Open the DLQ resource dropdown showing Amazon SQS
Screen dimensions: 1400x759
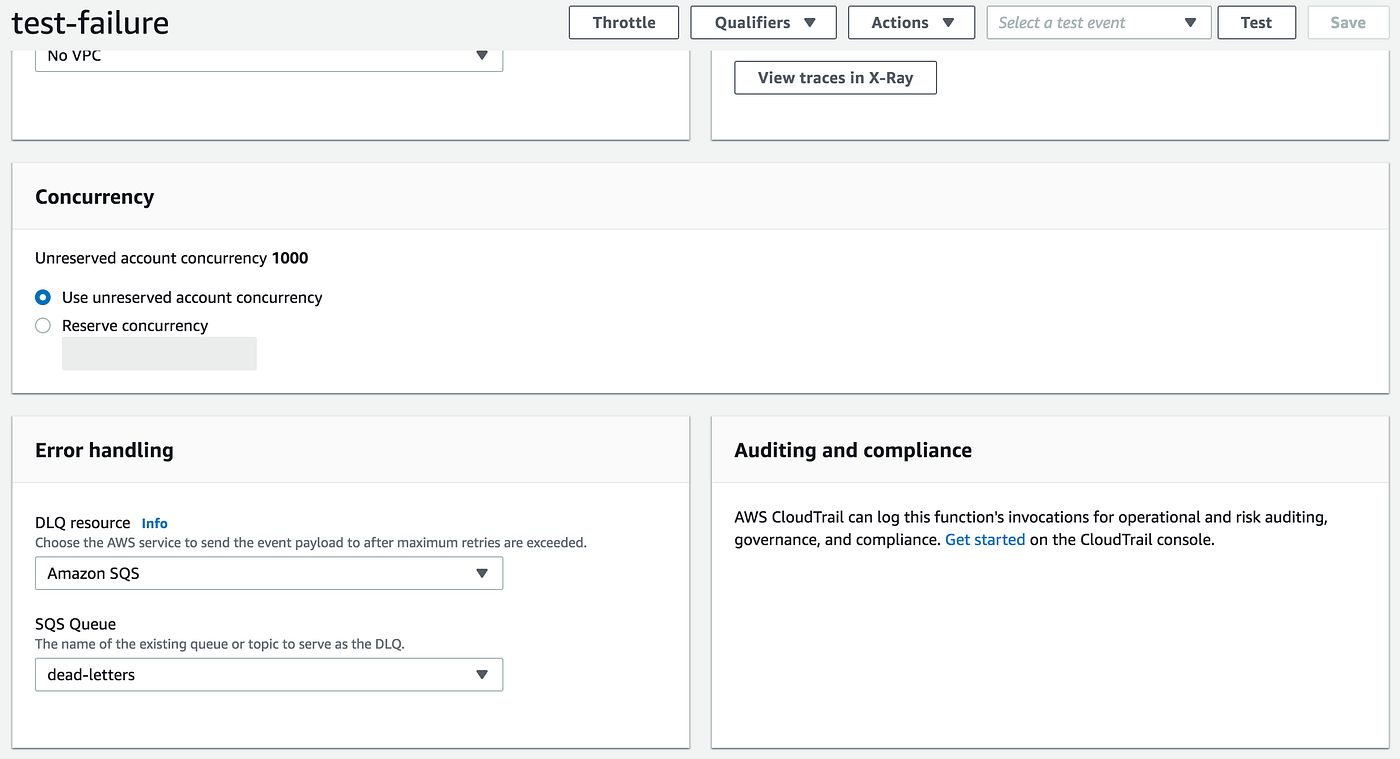click(x=268, y=573)
